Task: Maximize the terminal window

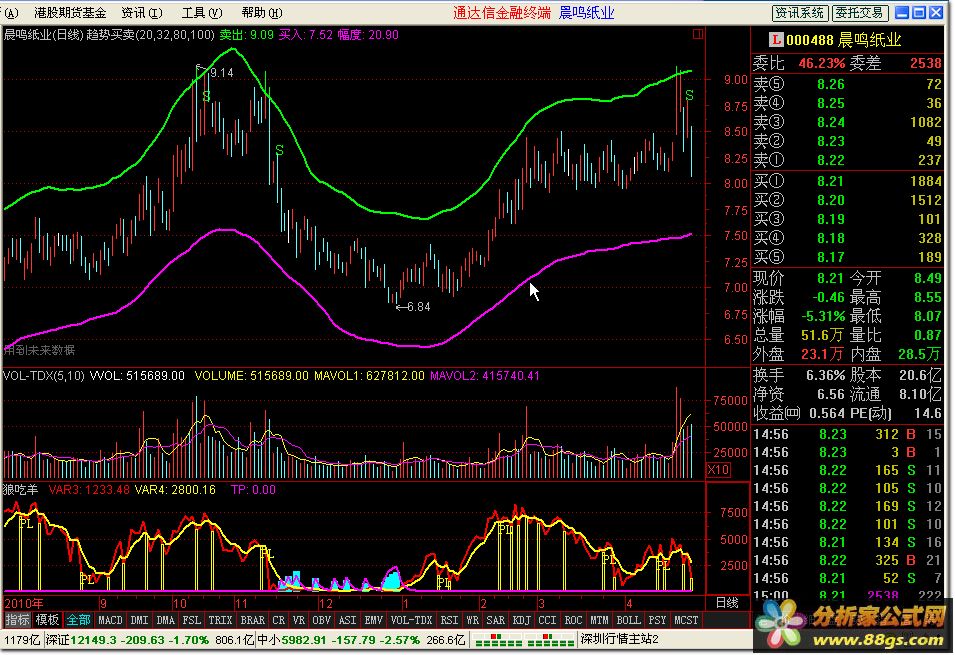Action: pos(919,12)
